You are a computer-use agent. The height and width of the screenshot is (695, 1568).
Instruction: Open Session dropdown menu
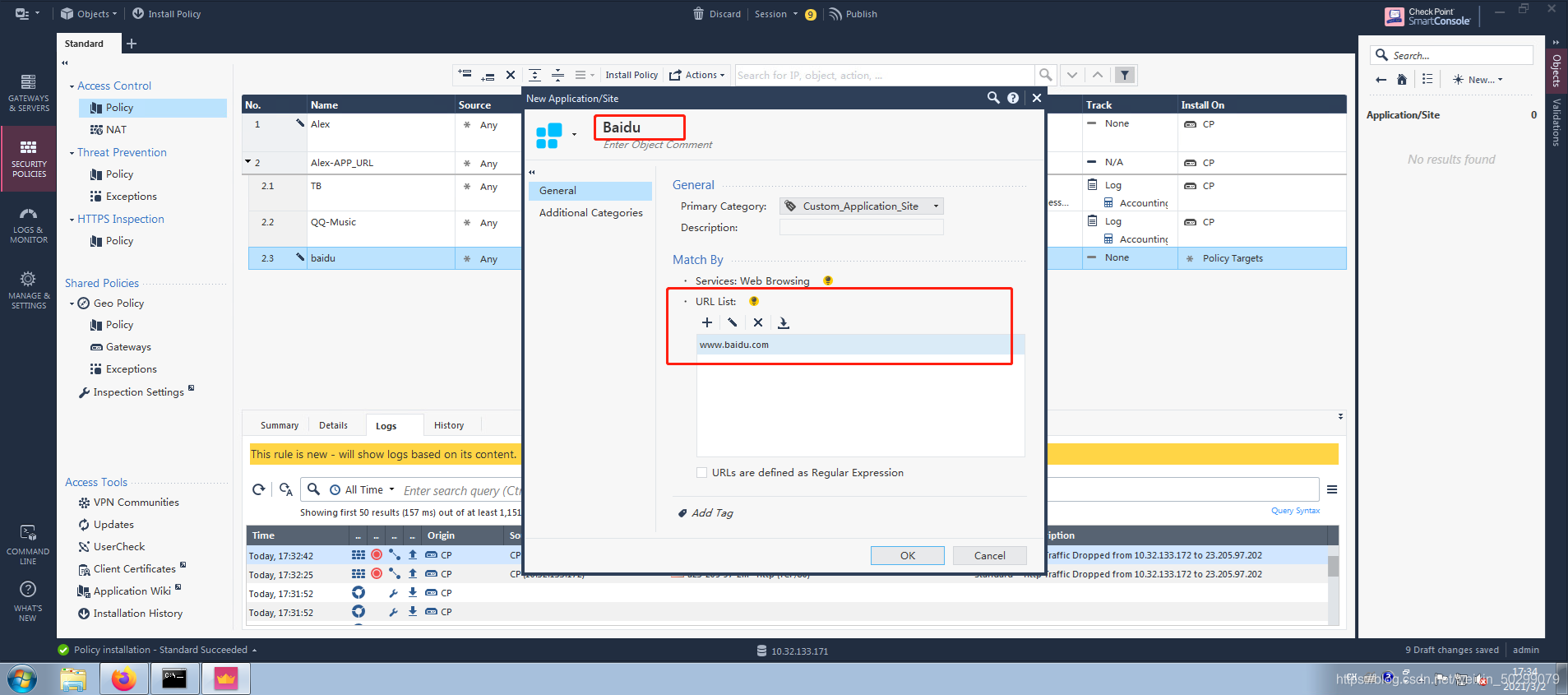(x=776, y=14)
